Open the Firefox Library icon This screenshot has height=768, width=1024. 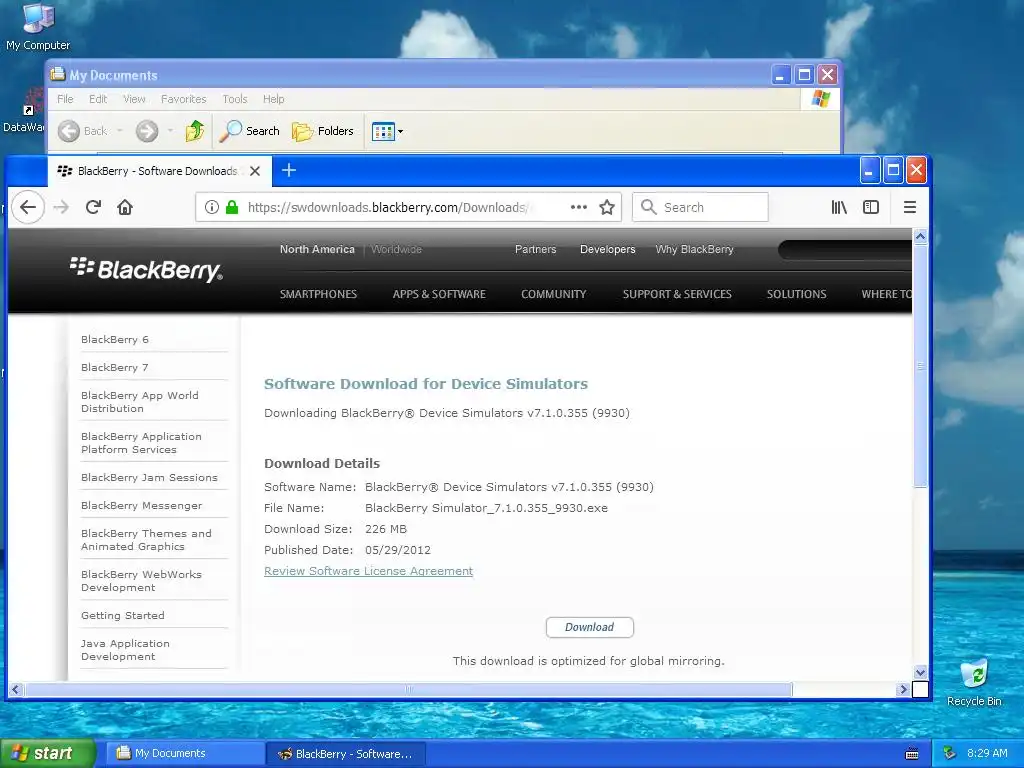click(839, 207)
